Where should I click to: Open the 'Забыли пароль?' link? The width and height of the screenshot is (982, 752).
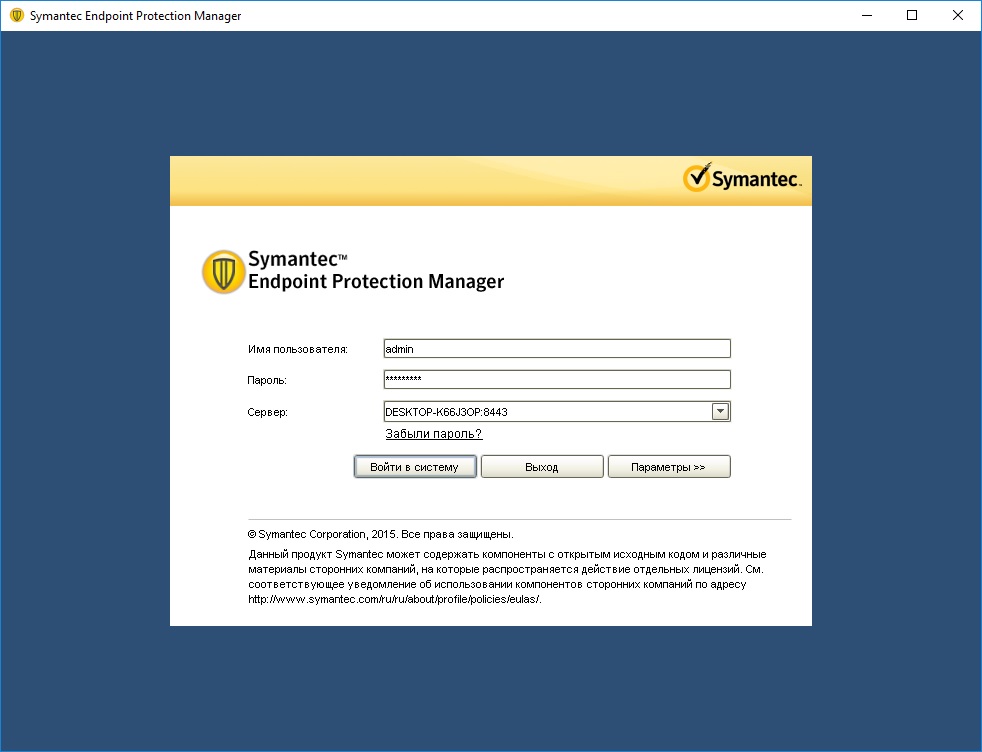(433, 434)
